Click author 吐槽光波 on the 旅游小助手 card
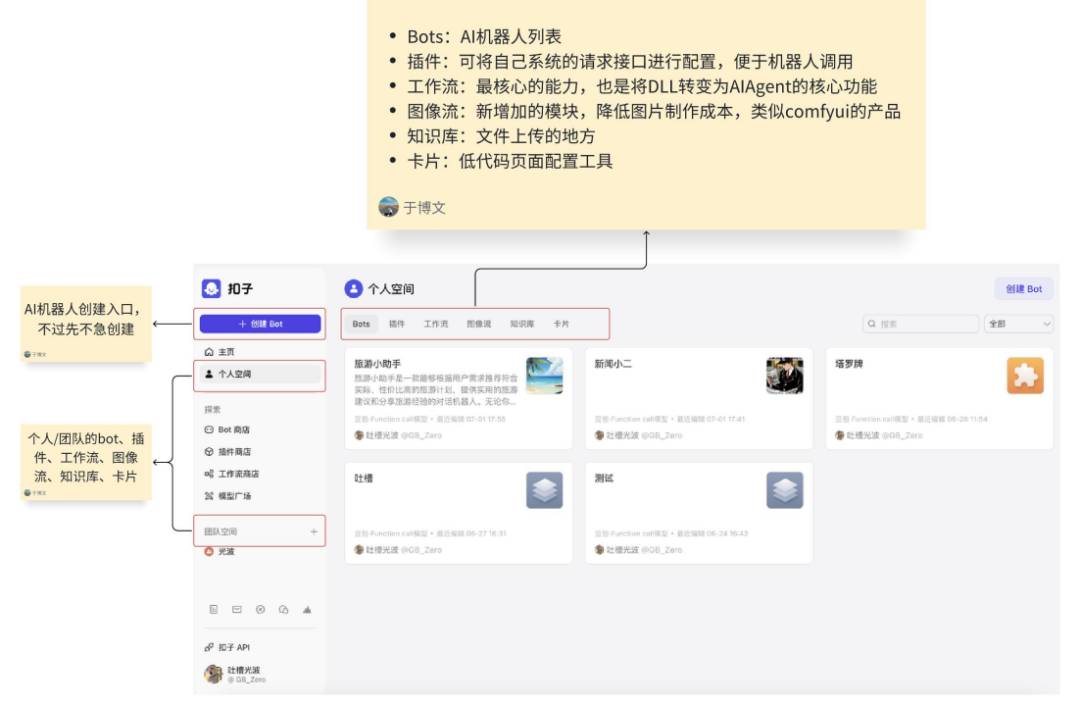Viewport: 1080px width, 706px height. 381,435
